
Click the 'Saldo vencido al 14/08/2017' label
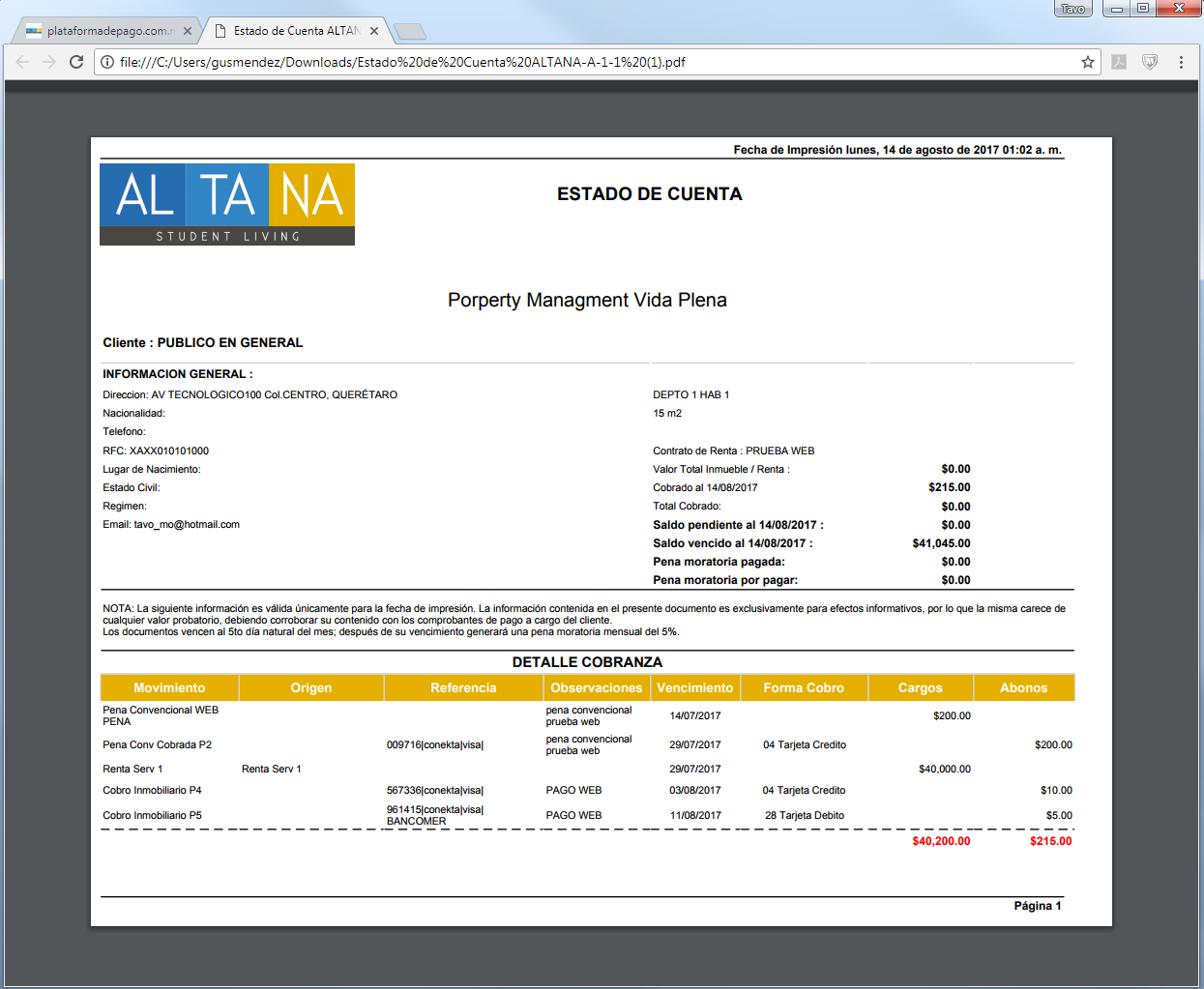click(733, 543)
